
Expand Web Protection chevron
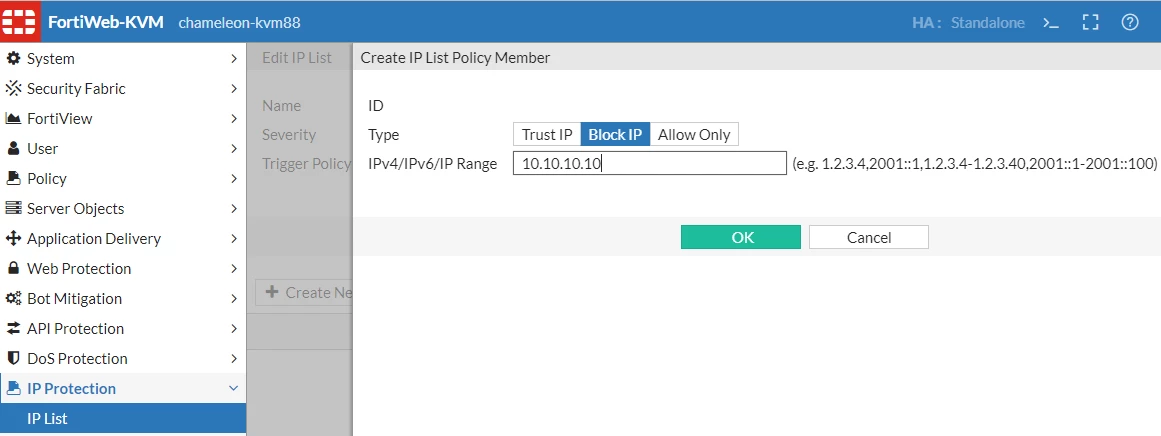pos(233,269)
